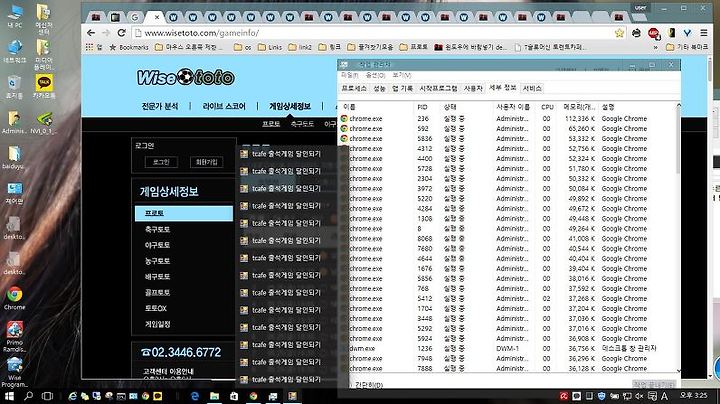The width and height of the screenshot is (720, 404).
Task: Click the volume icon in the system tray
Action: 639,396
